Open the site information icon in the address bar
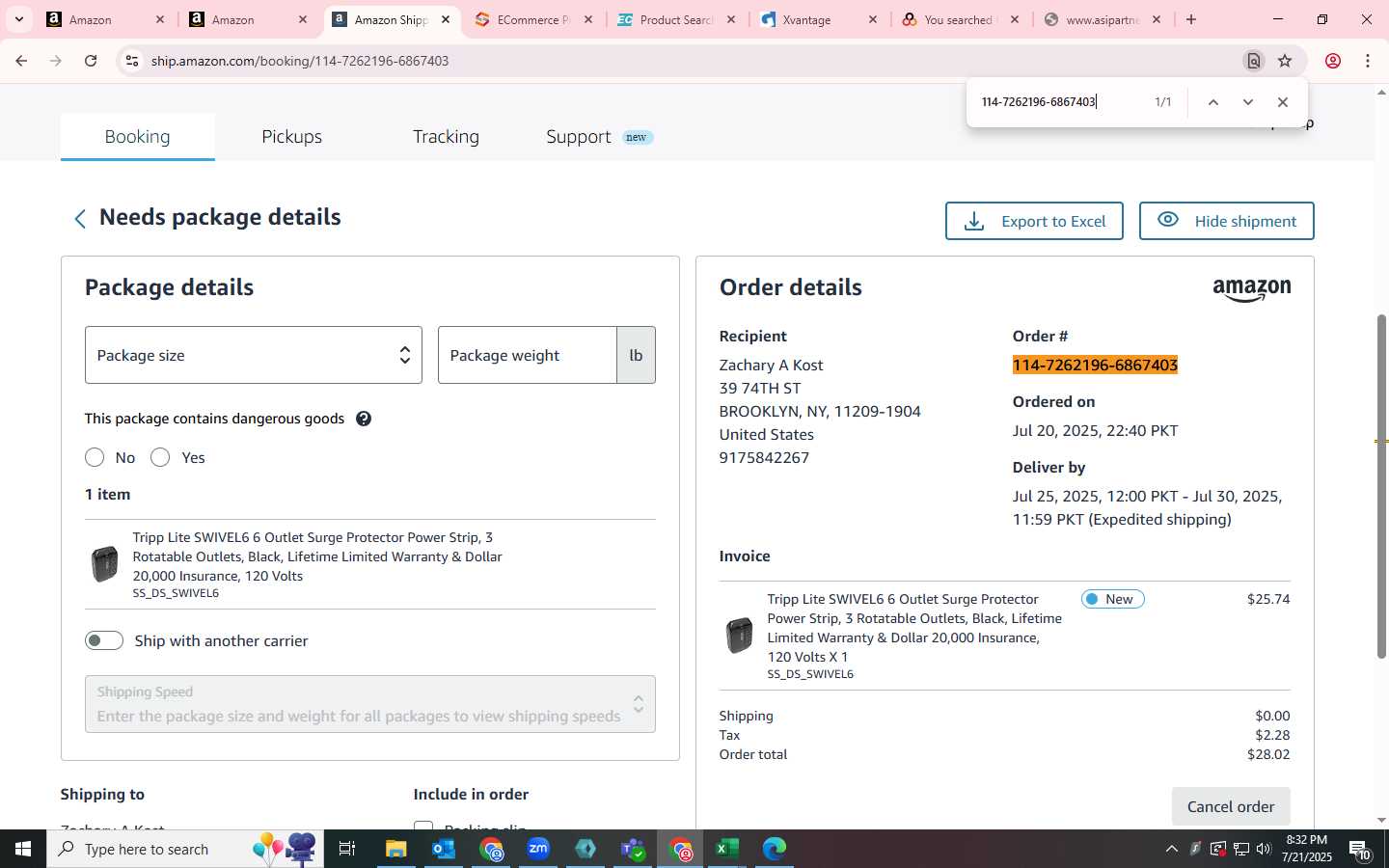The image size is (1389, 868). tap(132, 61)
